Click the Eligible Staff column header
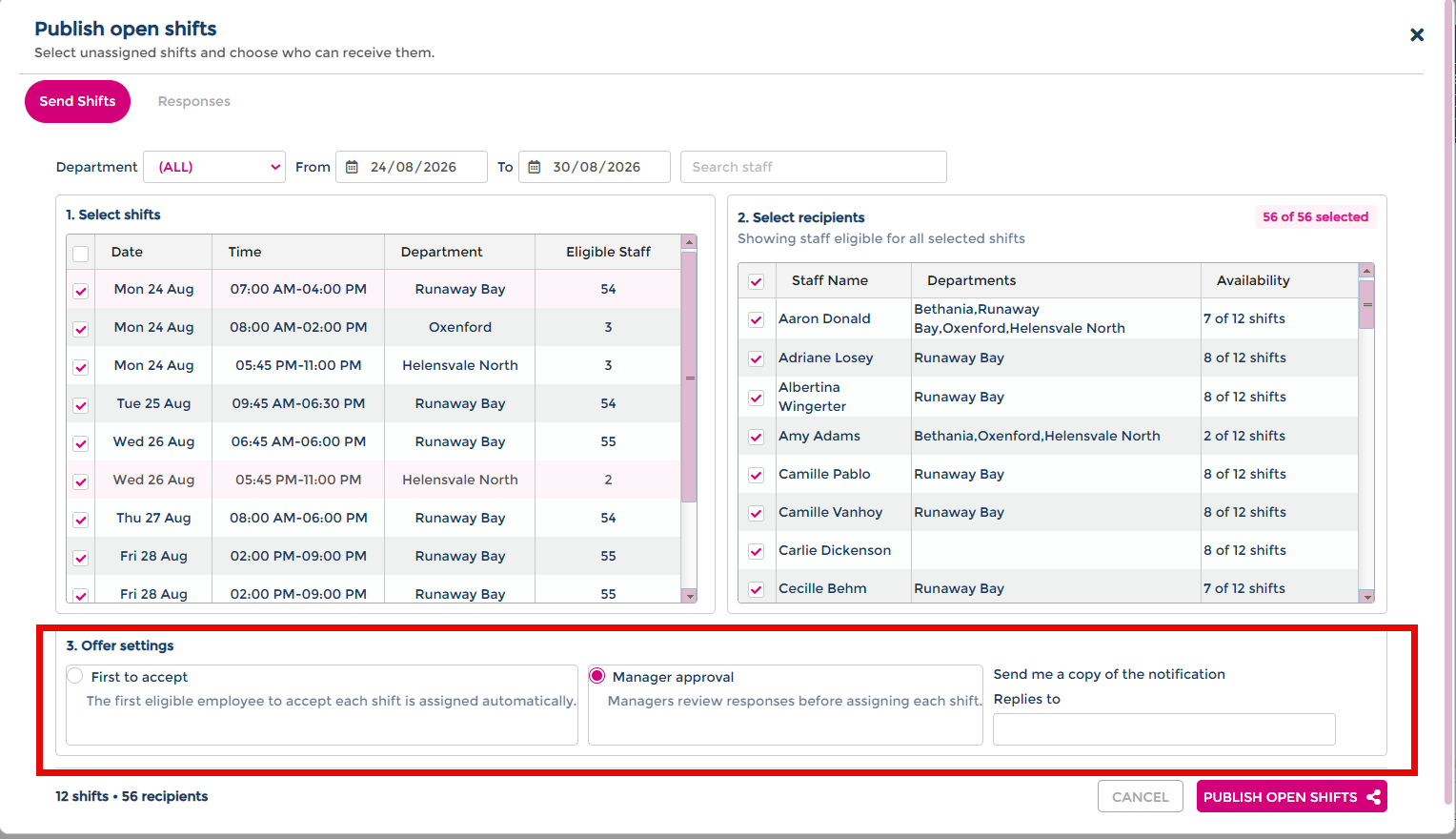This screenshot has height=839, width=1456. tap(608, 252)
